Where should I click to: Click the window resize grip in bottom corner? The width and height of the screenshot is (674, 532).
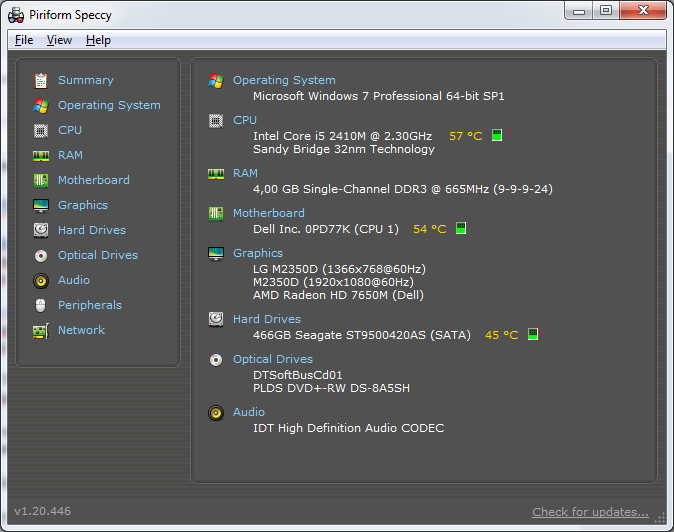tap(659, 518)
